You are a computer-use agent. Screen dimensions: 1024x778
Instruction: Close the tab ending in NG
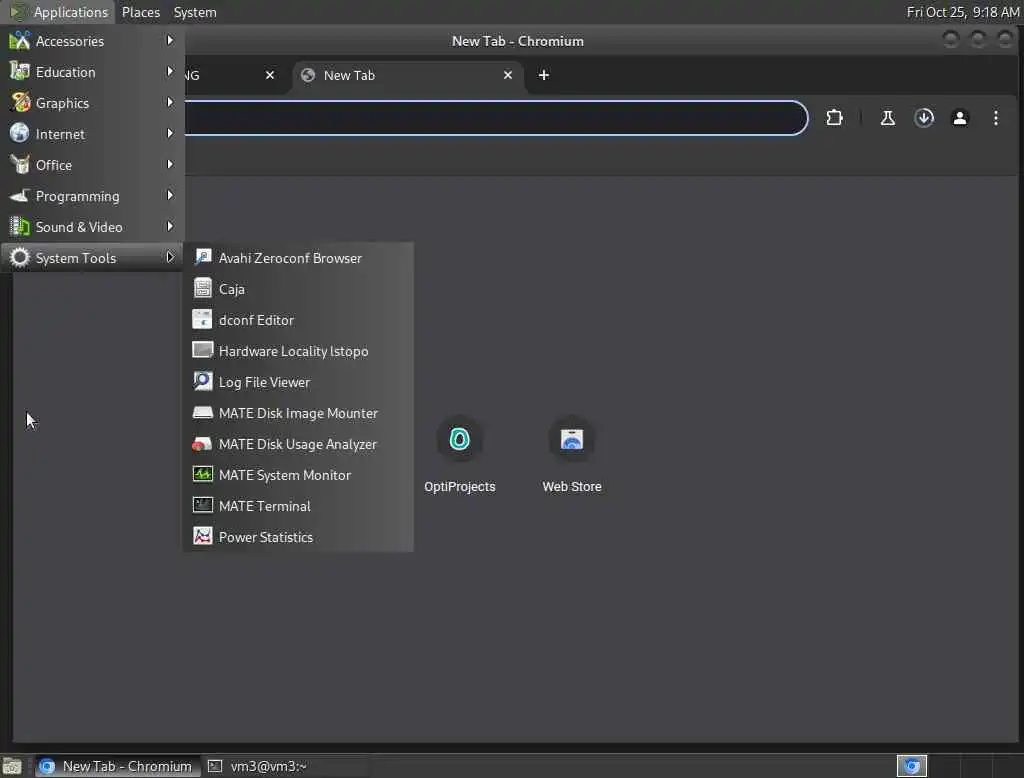(x=270, y=75)
